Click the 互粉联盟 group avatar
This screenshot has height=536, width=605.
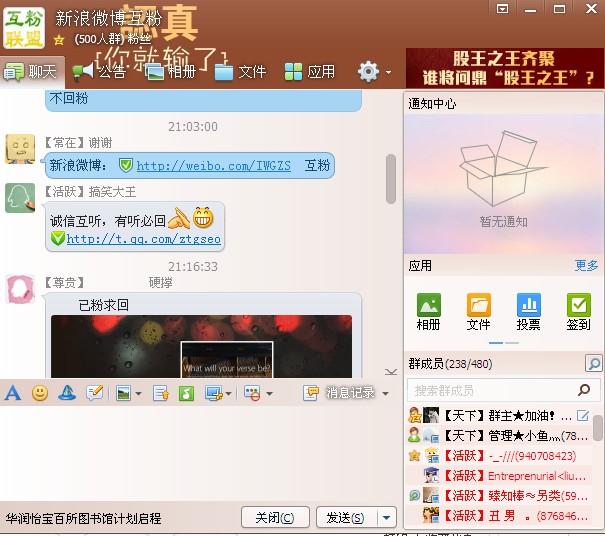click(24, 28)
